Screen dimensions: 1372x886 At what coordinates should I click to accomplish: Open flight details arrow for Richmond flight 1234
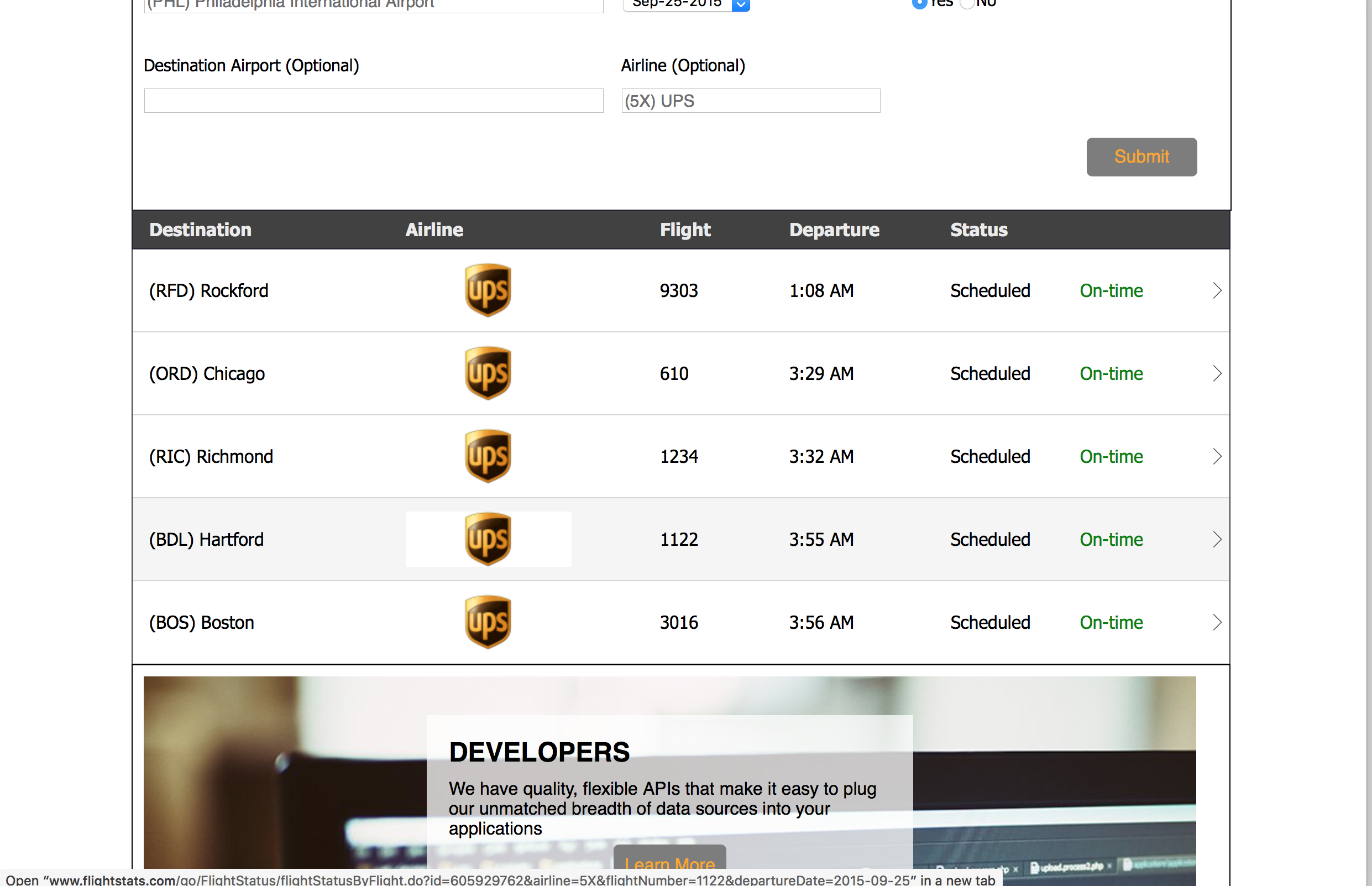[x=1217, y=456]
